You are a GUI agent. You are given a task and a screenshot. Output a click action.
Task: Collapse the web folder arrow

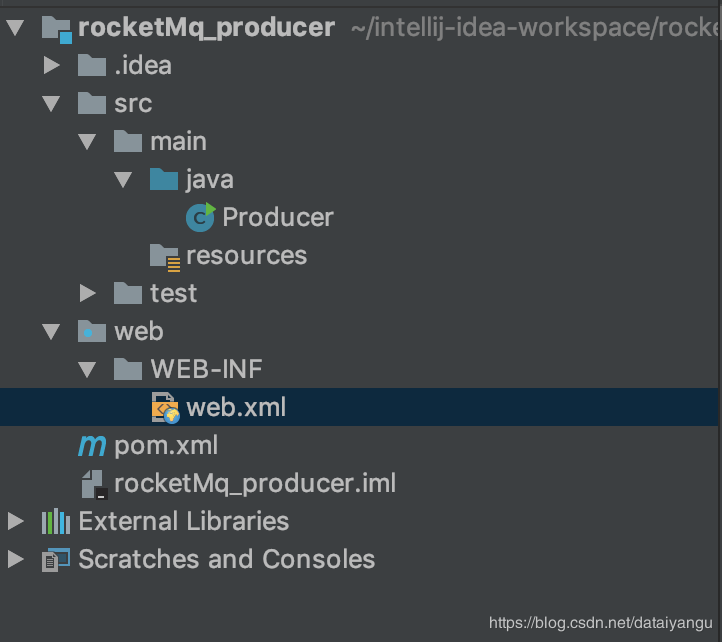coord(51,332)
